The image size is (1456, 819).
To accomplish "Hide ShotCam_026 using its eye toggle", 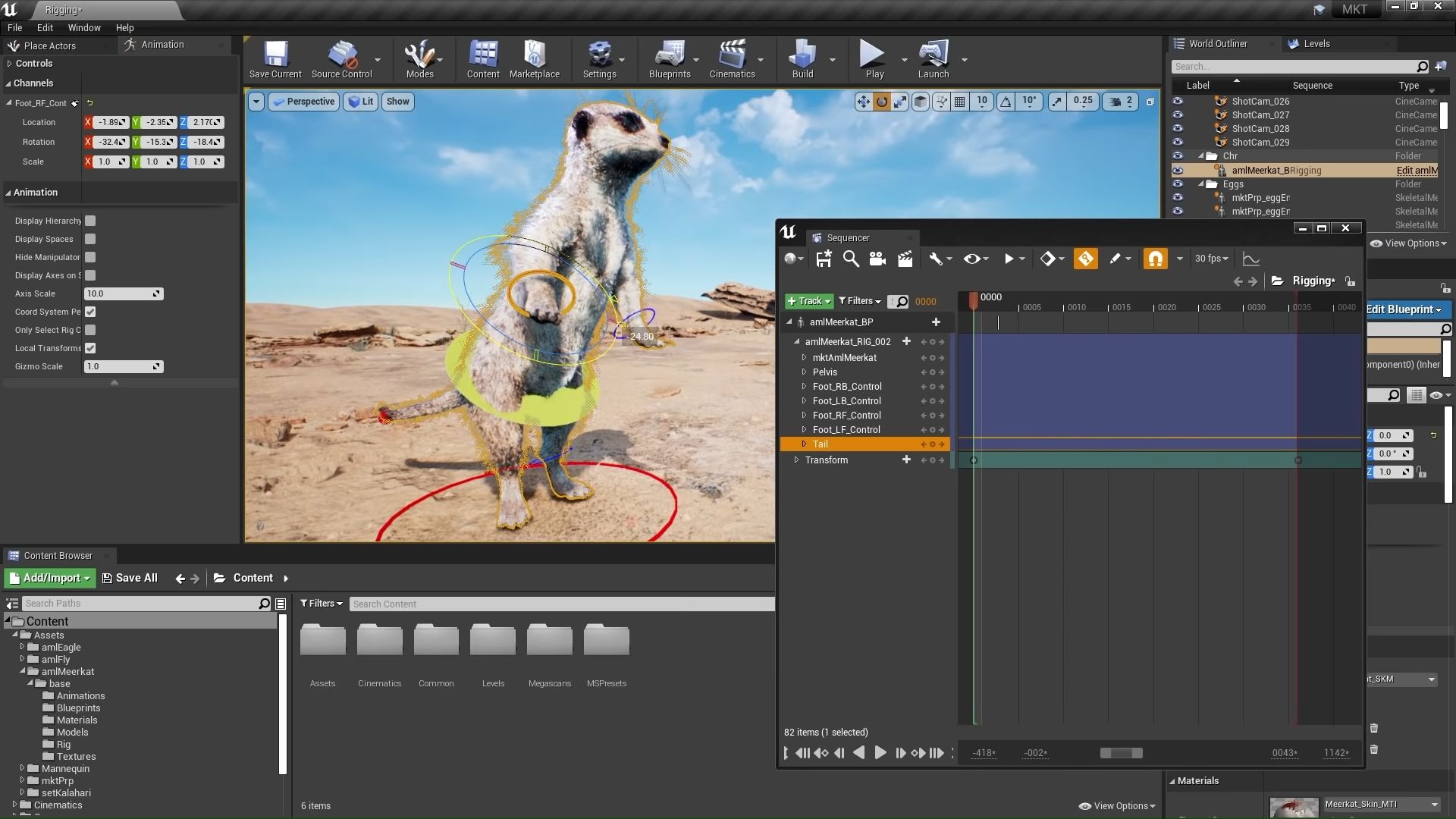I will tap(1178, 101).
